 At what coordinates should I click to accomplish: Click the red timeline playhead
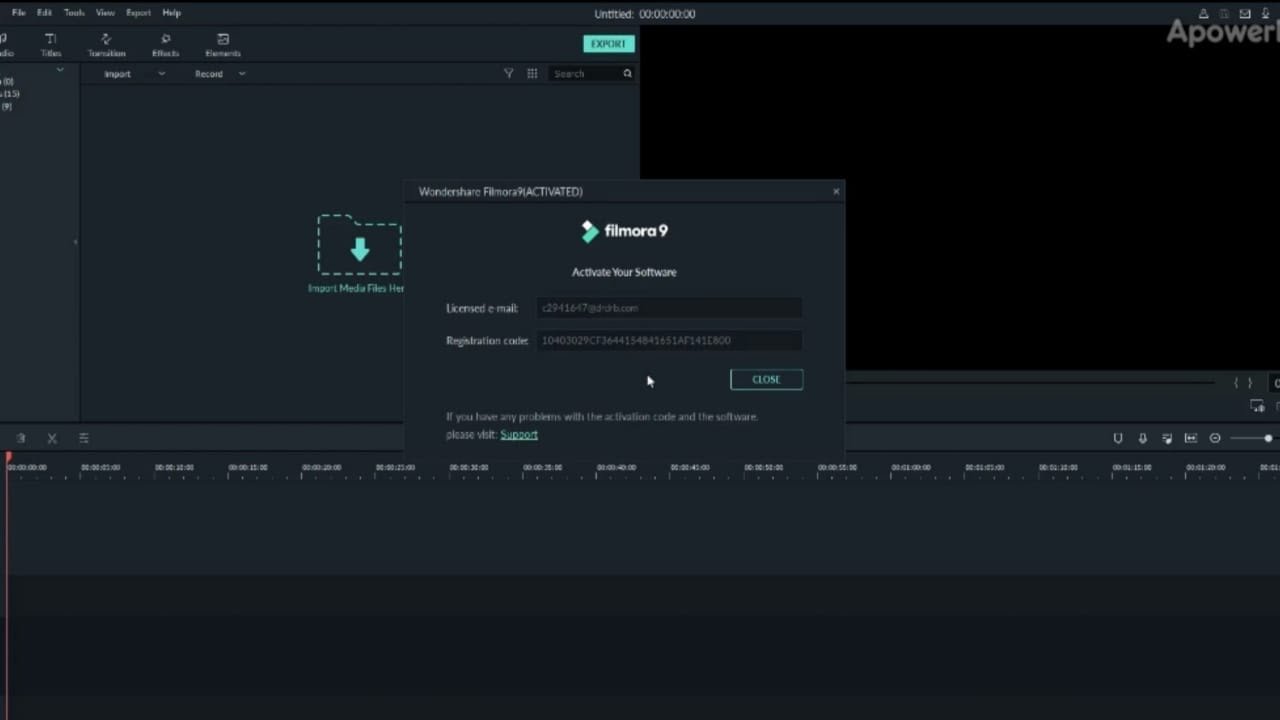point(9,458)
